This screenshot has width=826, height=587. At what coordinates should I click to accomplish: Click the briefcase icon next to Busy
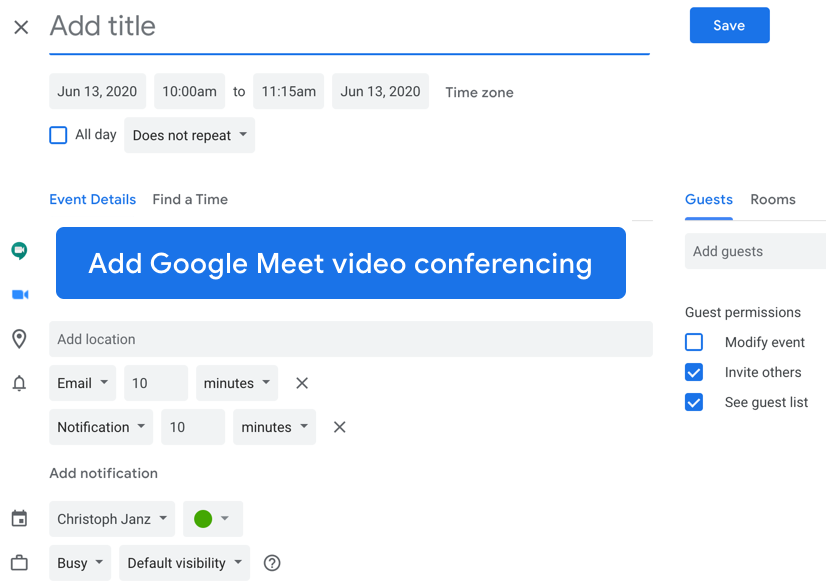(19, 563)
